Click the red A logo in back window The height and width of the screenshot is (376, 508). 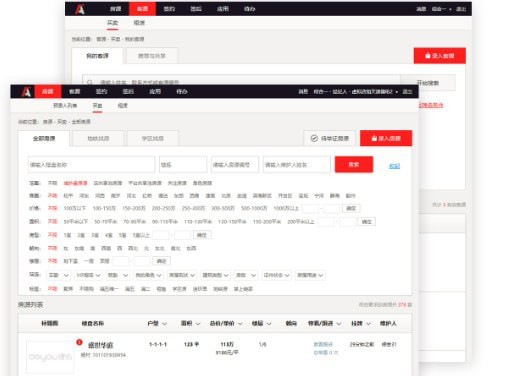coord(80,9)
